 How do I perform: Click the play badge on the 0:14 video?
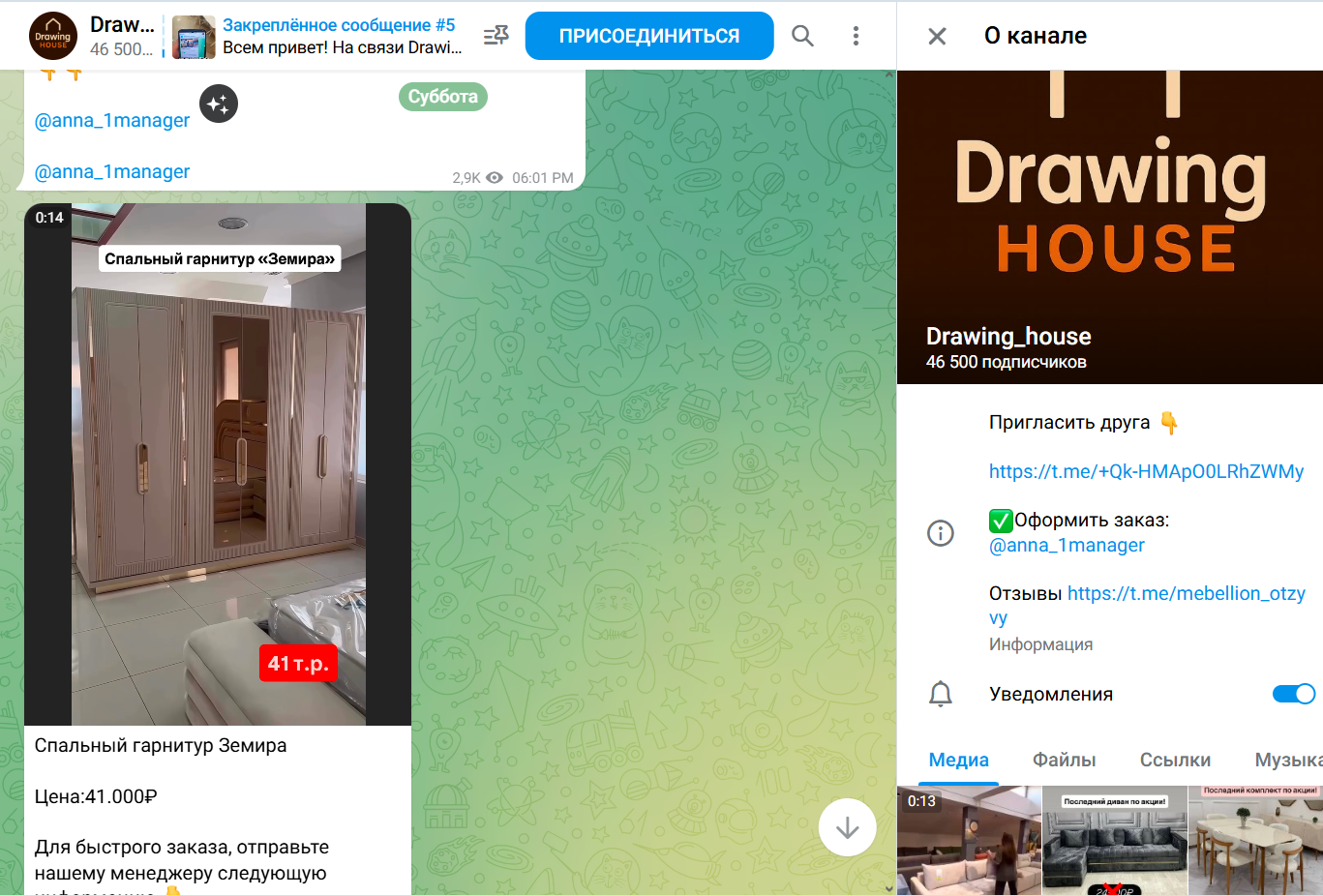point(48,217)
